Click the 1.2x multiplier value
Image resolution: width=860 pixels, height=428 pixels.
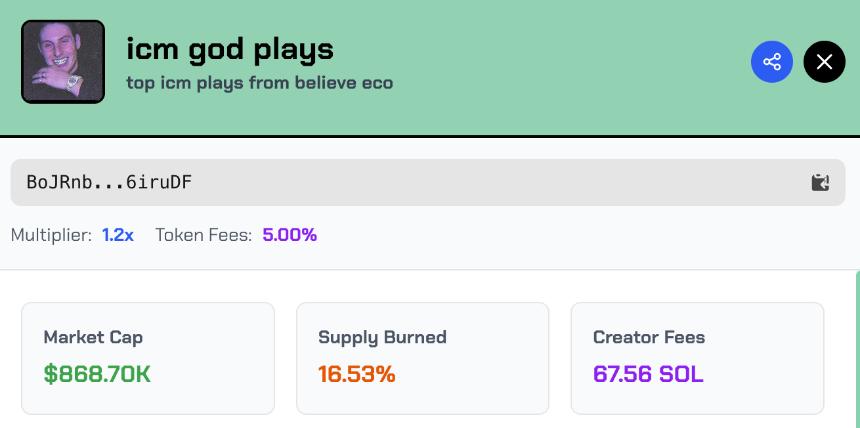click(118, 235)
